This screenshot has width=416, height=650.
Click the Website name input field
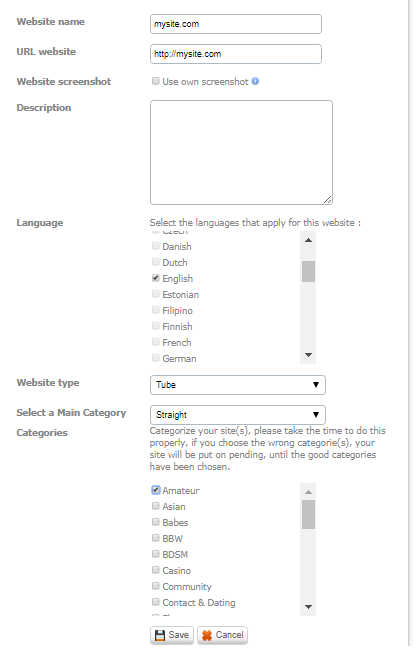(x=236, y=24)
